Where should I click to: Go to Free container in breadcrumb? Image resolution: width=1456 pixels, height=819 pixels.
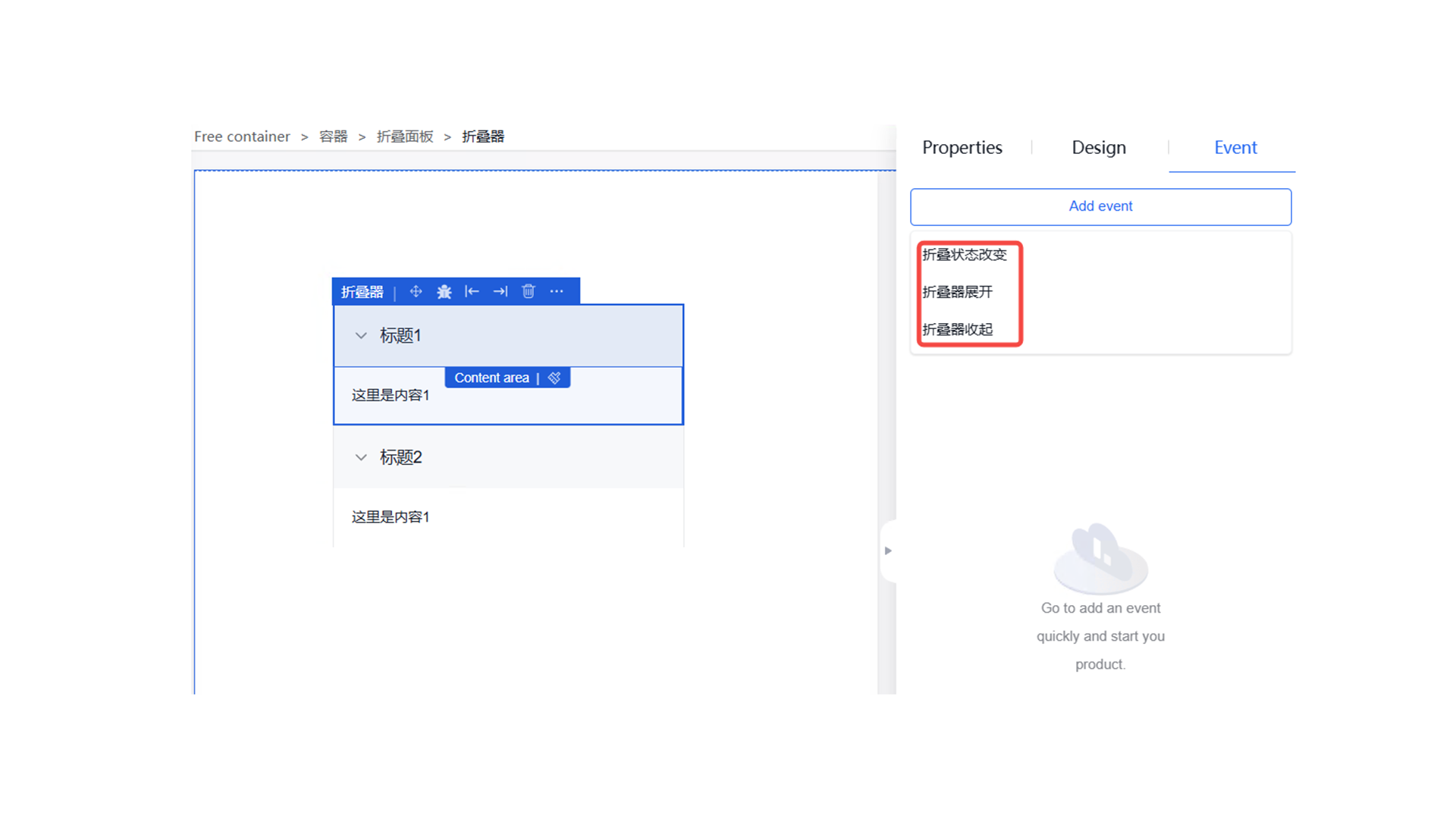[242, 136]
